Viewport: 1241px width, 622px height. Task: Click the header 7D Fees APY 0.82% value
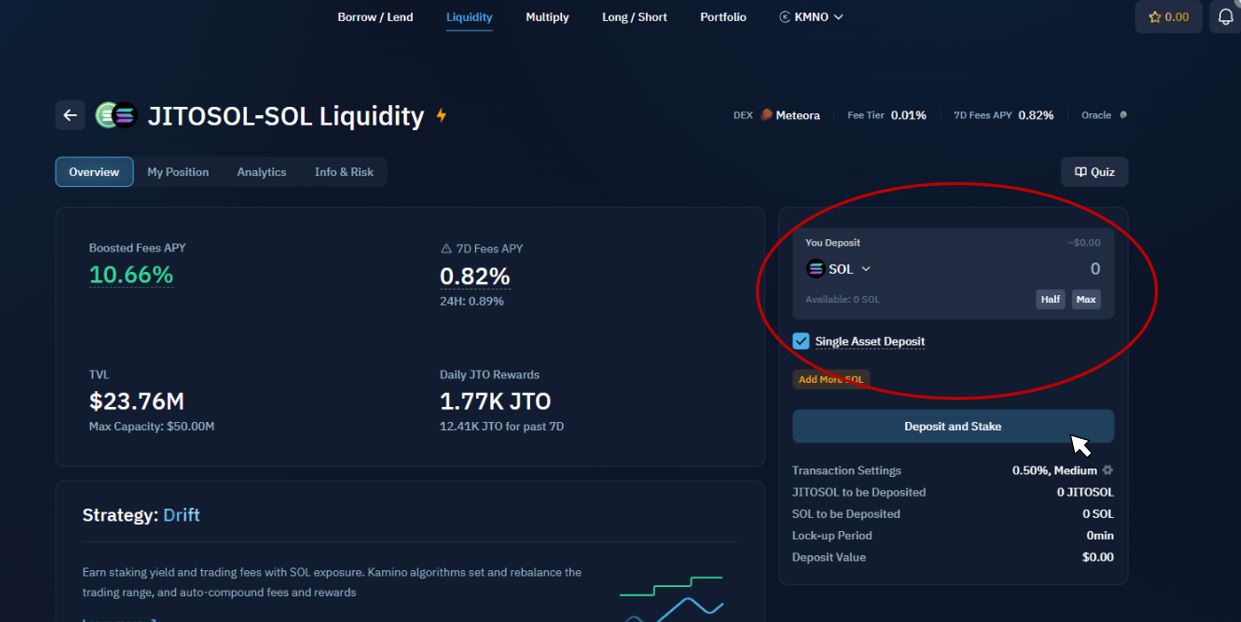[x=1036, y=115]
